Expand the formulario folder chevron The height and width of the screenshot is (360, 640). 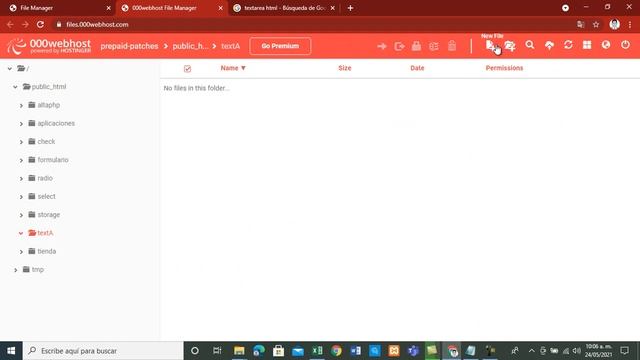(21, 160)
